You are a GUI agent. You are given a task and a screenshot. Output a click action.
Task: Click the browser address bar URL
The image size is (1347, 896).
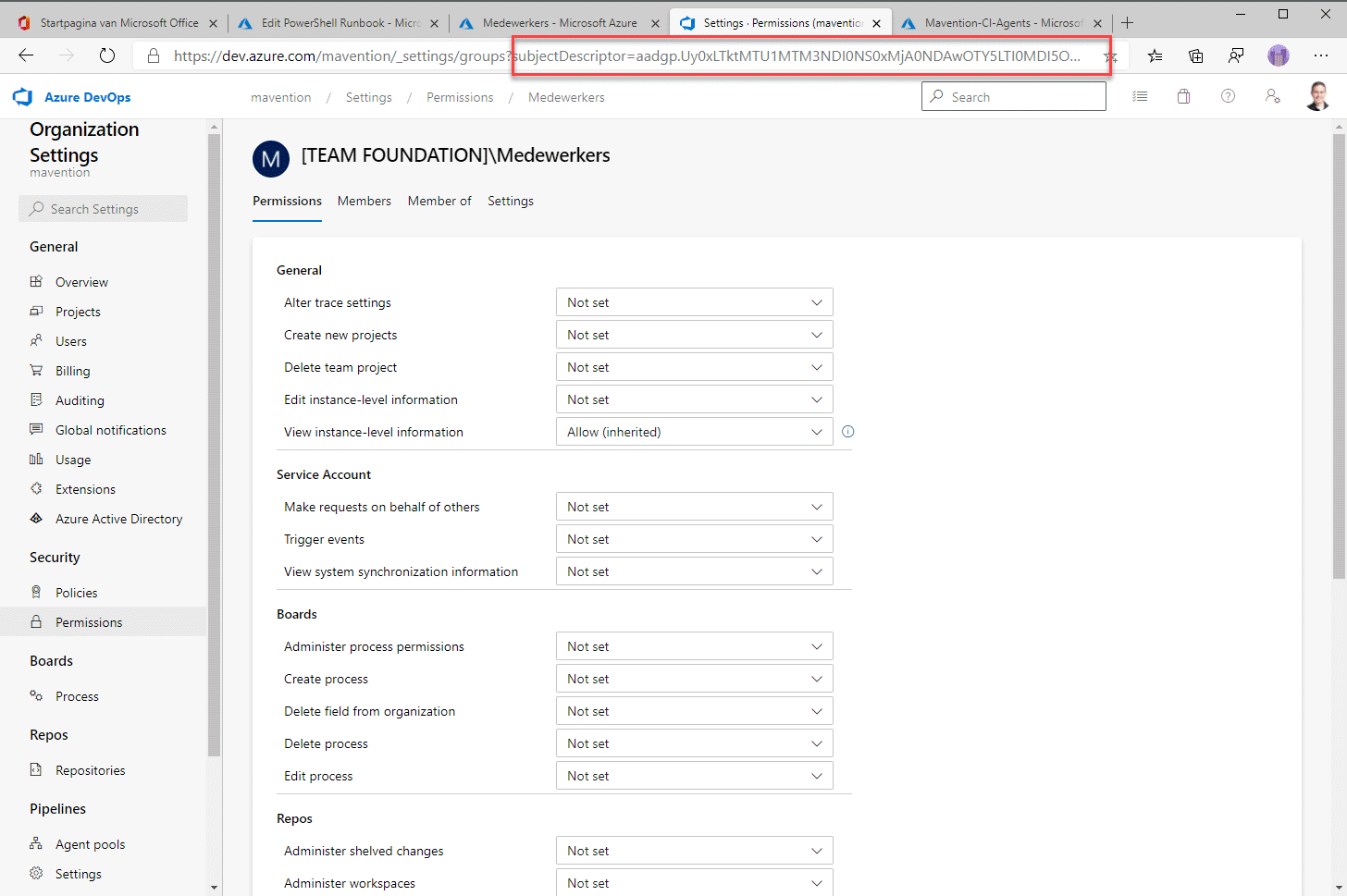click(x=626, y=55)
